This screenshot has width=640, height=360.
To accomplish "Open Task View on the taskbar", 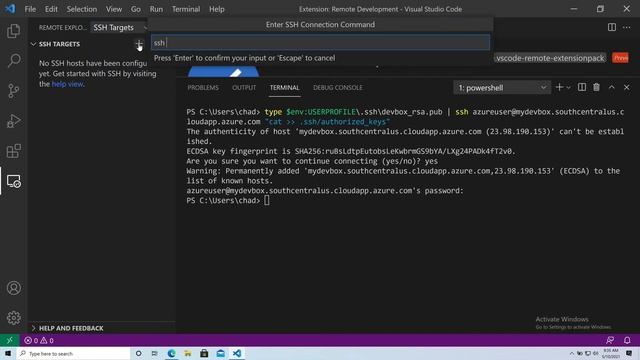I will (154, 353).
